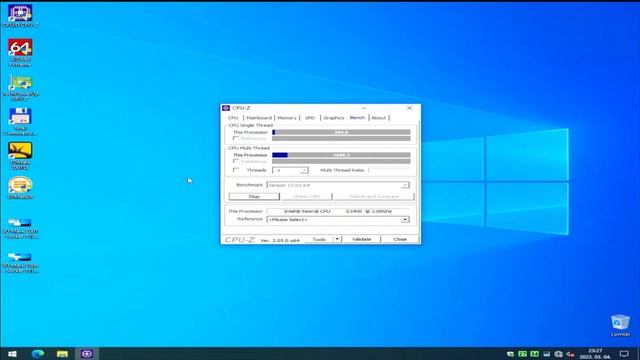Click the muted volume tray icon

[x=571, y=354]
